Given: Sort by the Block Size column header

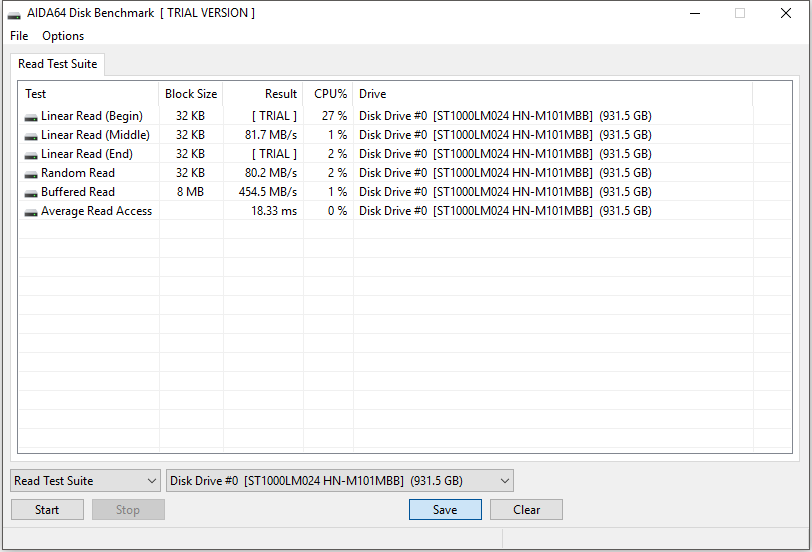Looking at the screenshot, I should [x=191, y=94].
